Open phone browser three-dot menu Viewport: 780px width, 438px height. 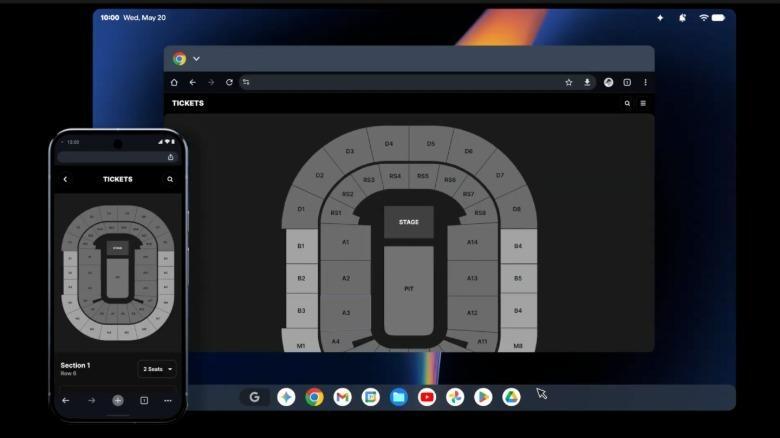click(168, 400)
